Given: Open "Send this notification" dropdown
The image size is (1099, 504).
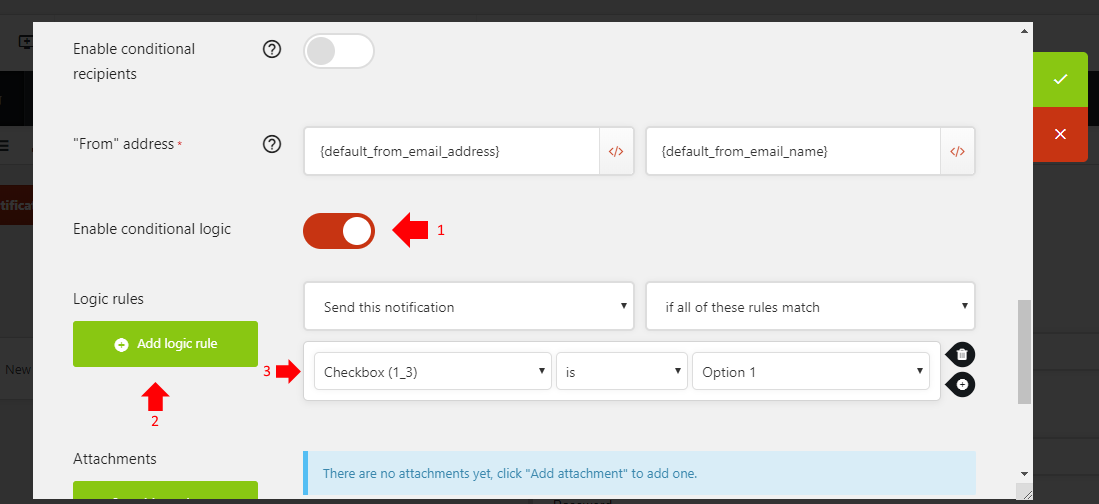Looking at the screenshot, I should pos(468,307).
